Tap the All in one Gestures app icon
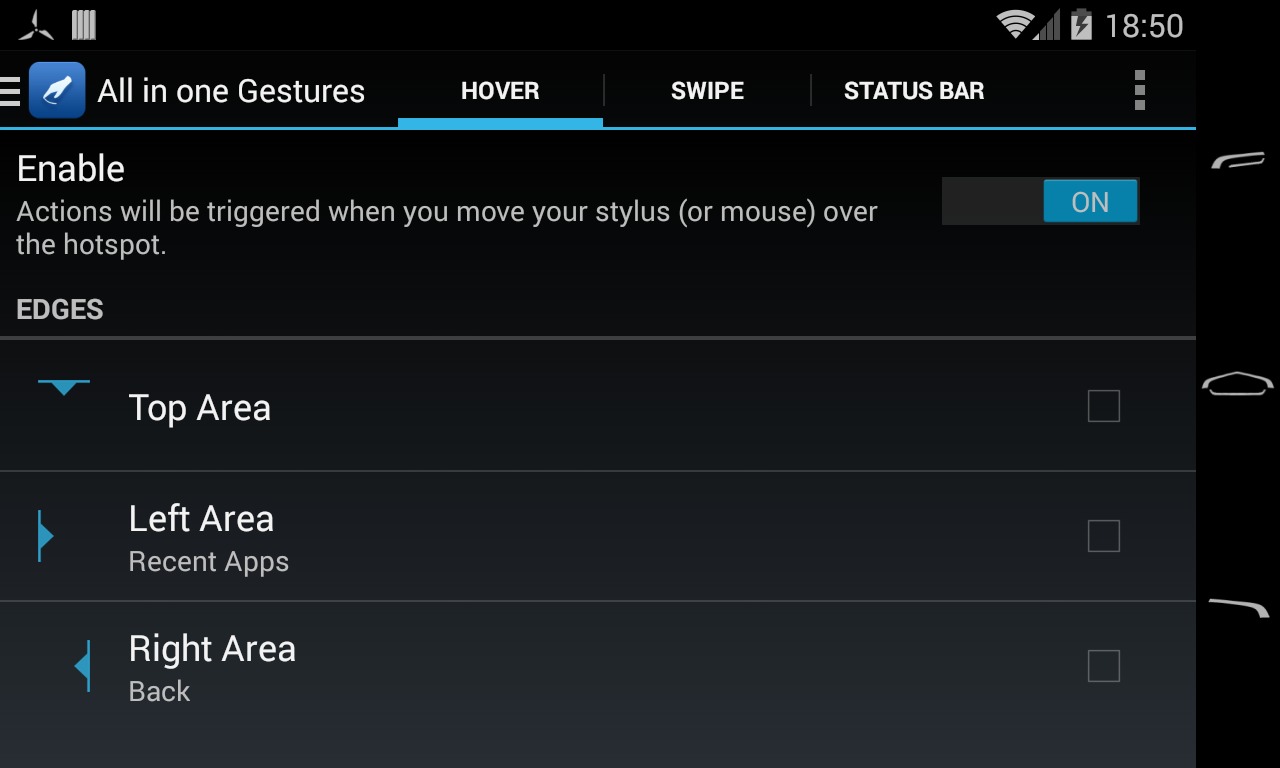 coord(57,91)
